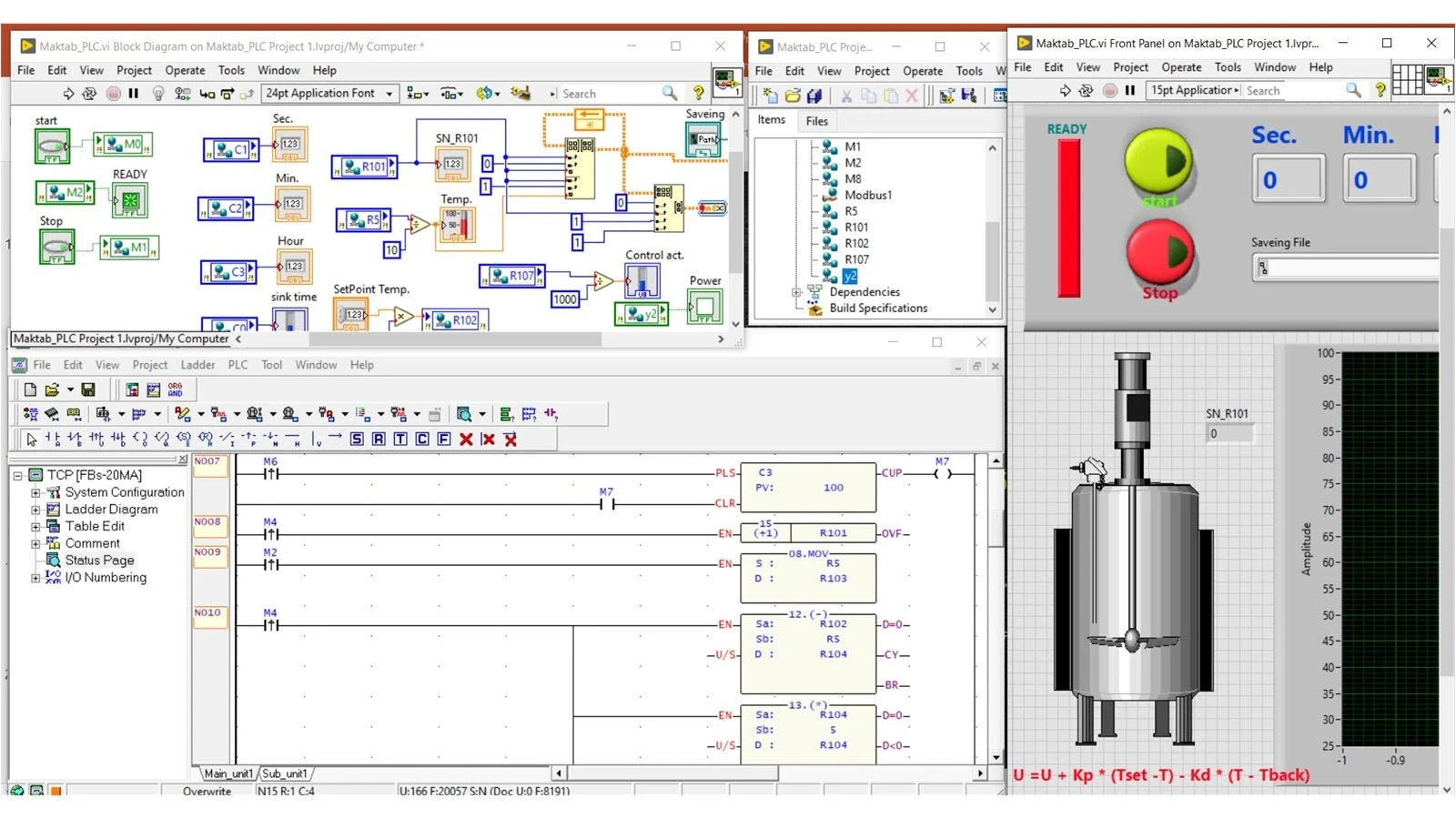The height and width of the screenshot is (819, 1456).
Task: Click the red X delete icon in ladder toolbar
Action: point(466,439)
